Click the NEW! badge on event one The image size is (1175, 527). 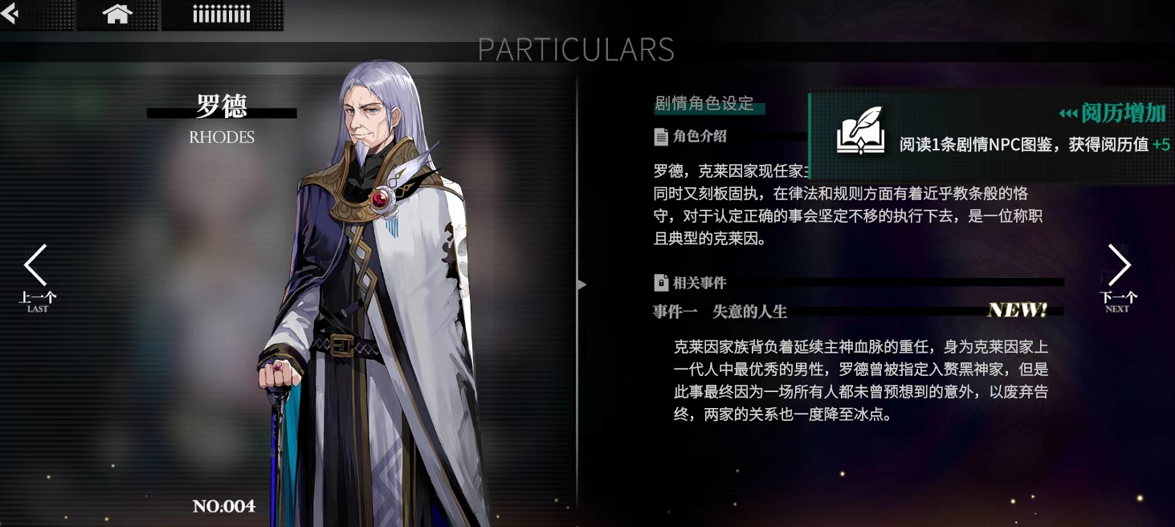point(1017,310)
